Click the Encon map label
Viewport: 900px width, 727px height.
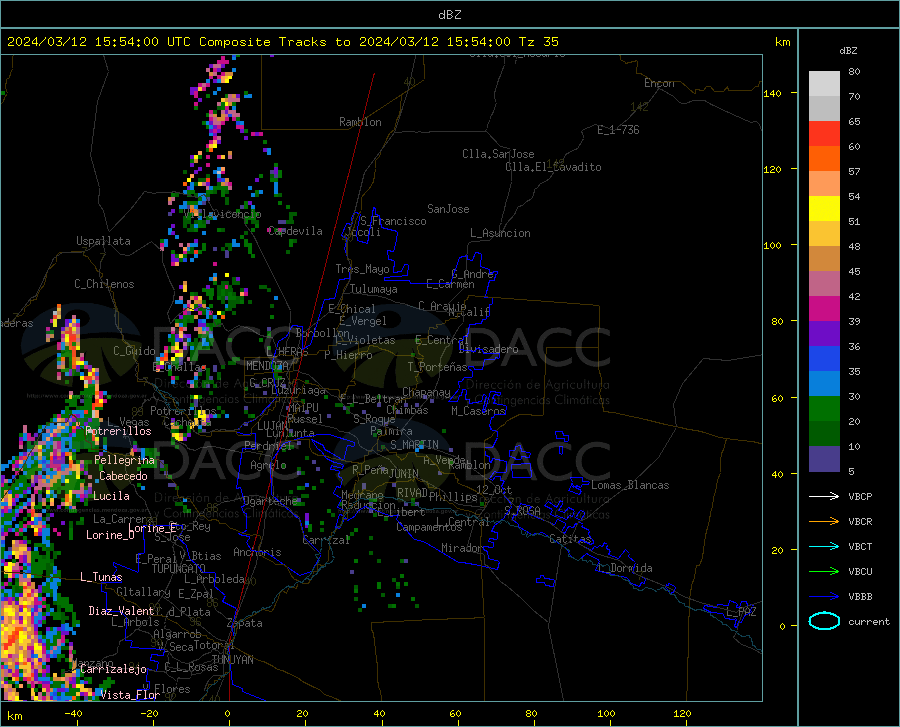tap(659, 83)
